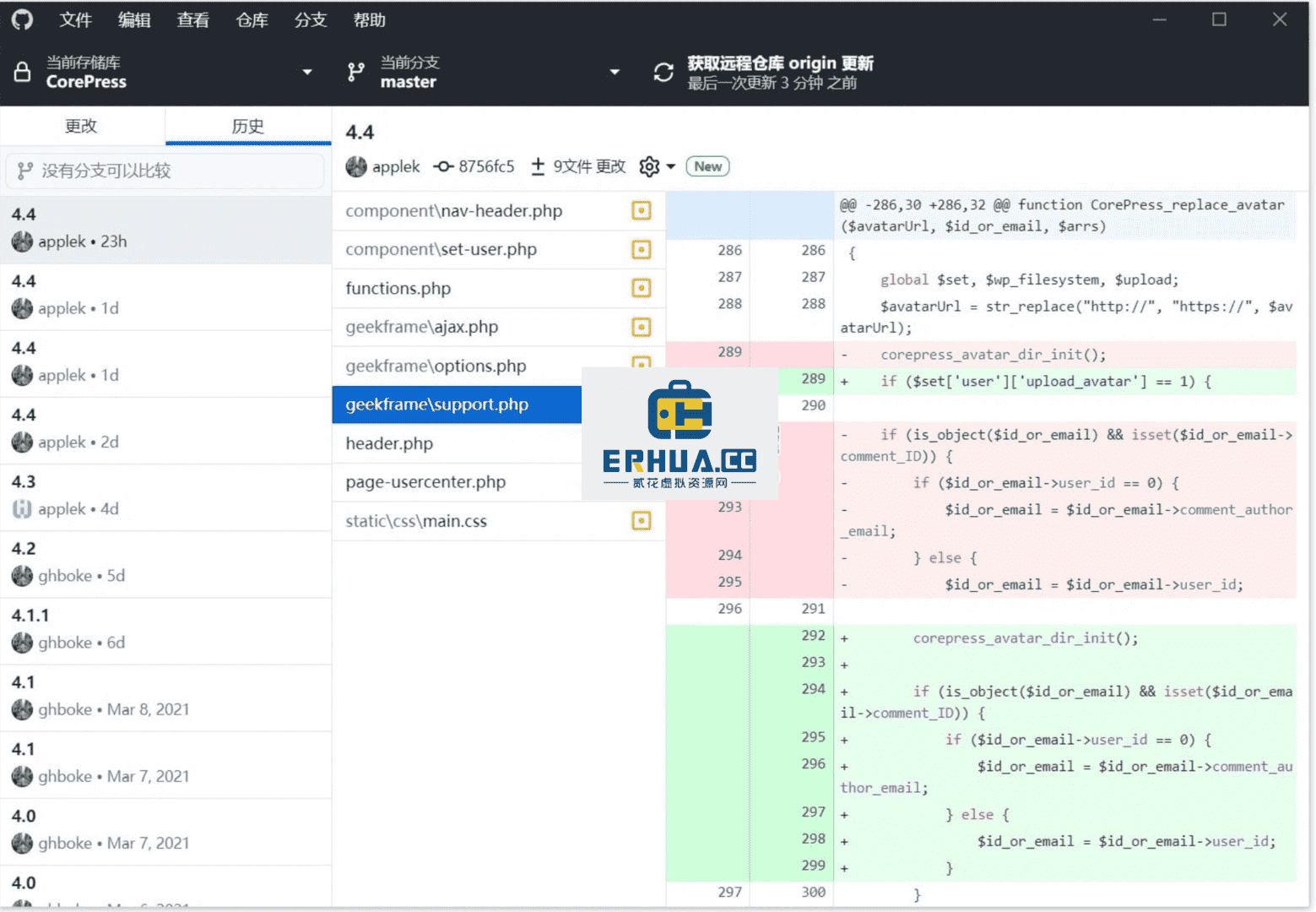Click the GitHub Desktop logo icon
This screenshot has width=1316, height=912.
[22, 19]
